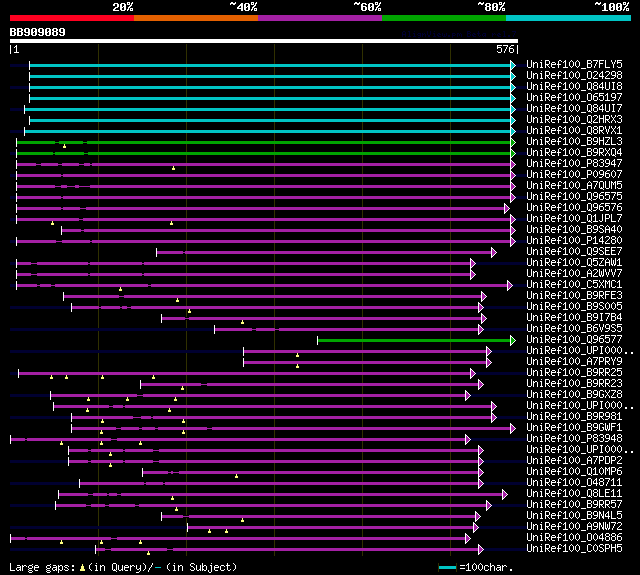This screenshot has width=640, height=575.
Task: Select the UniRef100_A7QUM5 label
Action: (574, 186)
